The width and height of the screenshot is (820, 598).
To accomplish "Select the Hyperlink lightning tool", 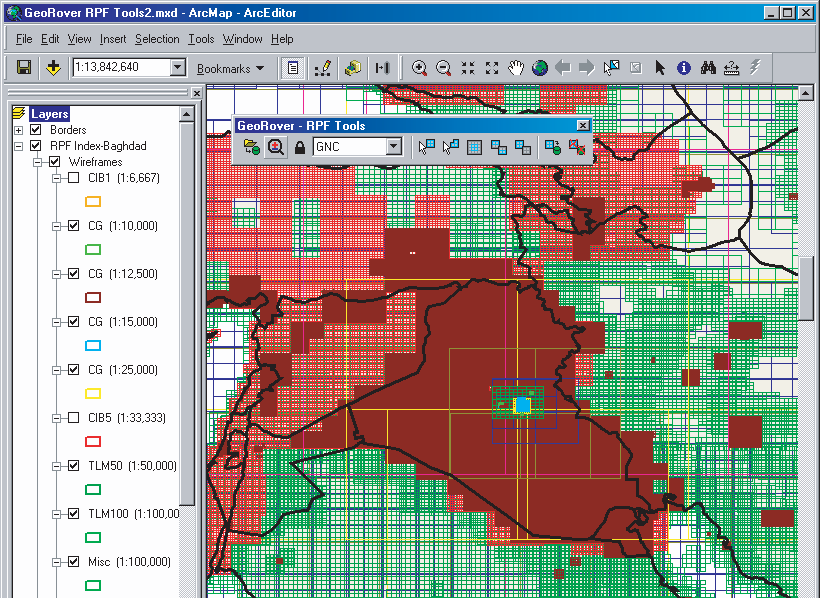I will tap(753, 68).
